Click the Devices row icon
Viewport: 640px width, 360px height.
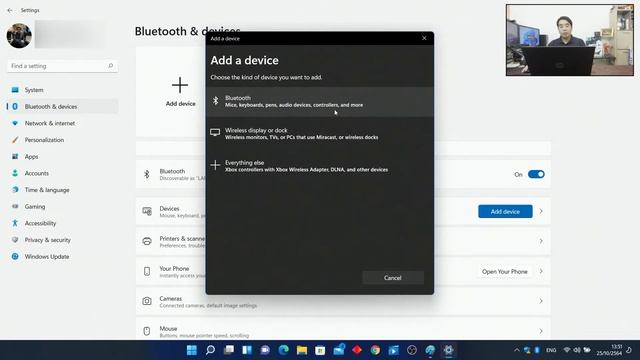147,211
